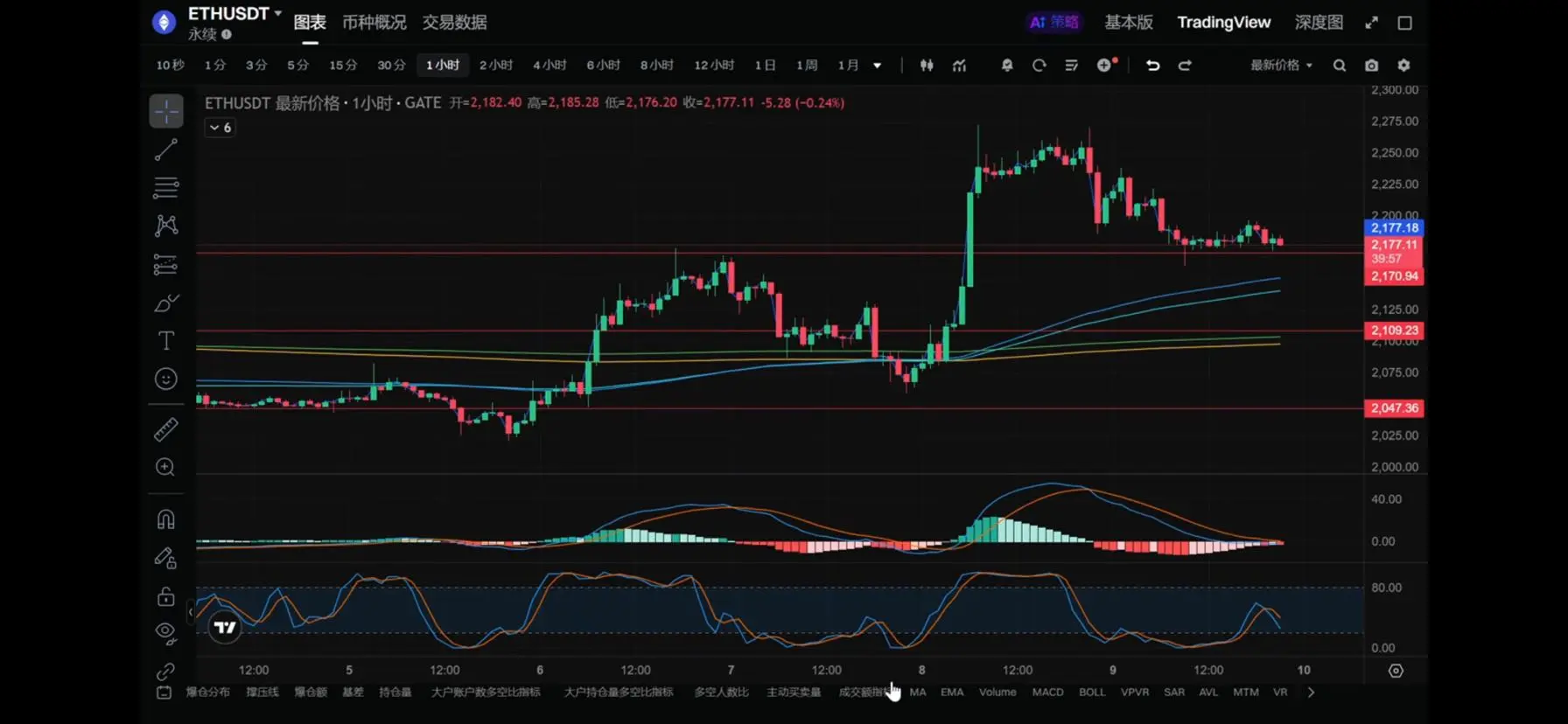Open the AI 策略 button
The image size is (1568, 724).
coord(1053,23)
